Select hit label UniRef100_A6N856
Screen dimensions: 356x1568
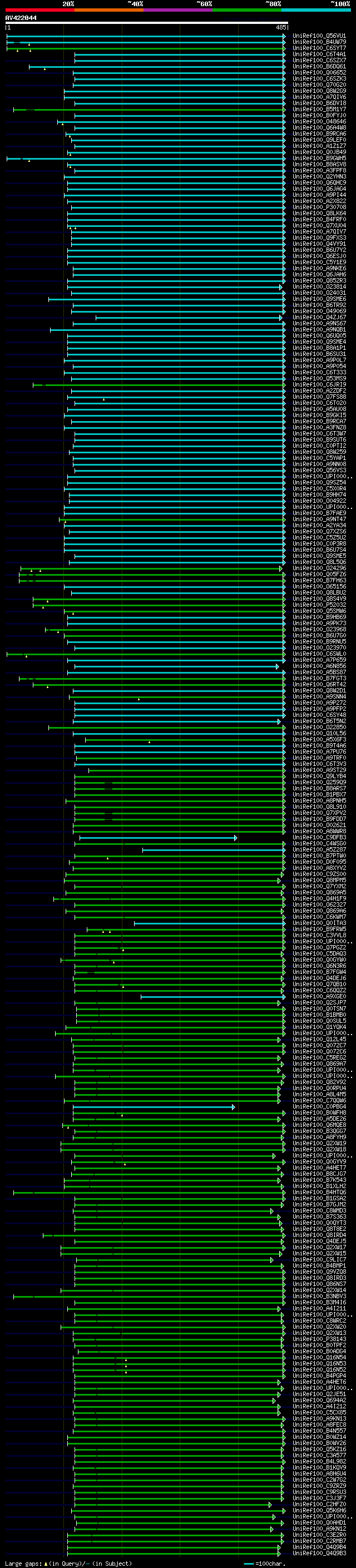tap(319, 666)
